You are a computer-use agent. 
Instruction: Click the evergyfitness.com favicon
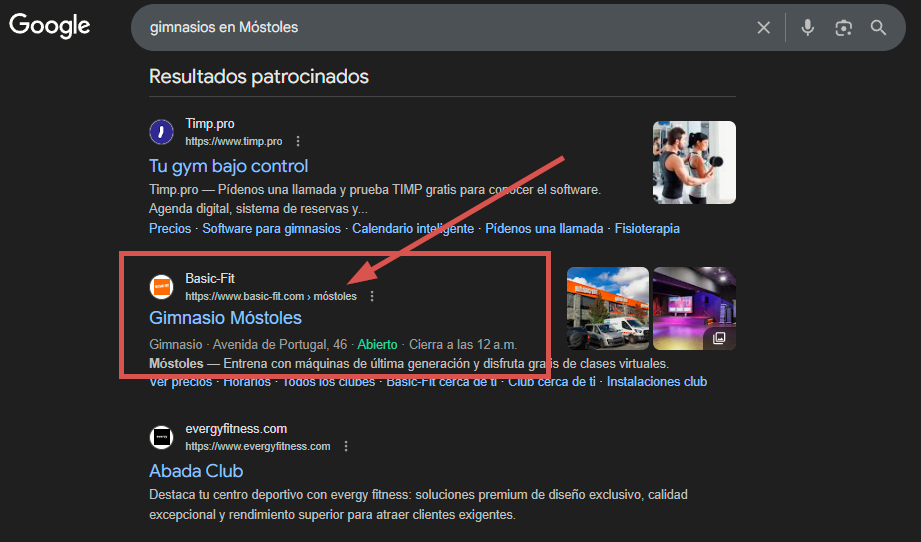click(x=161, y=437)
